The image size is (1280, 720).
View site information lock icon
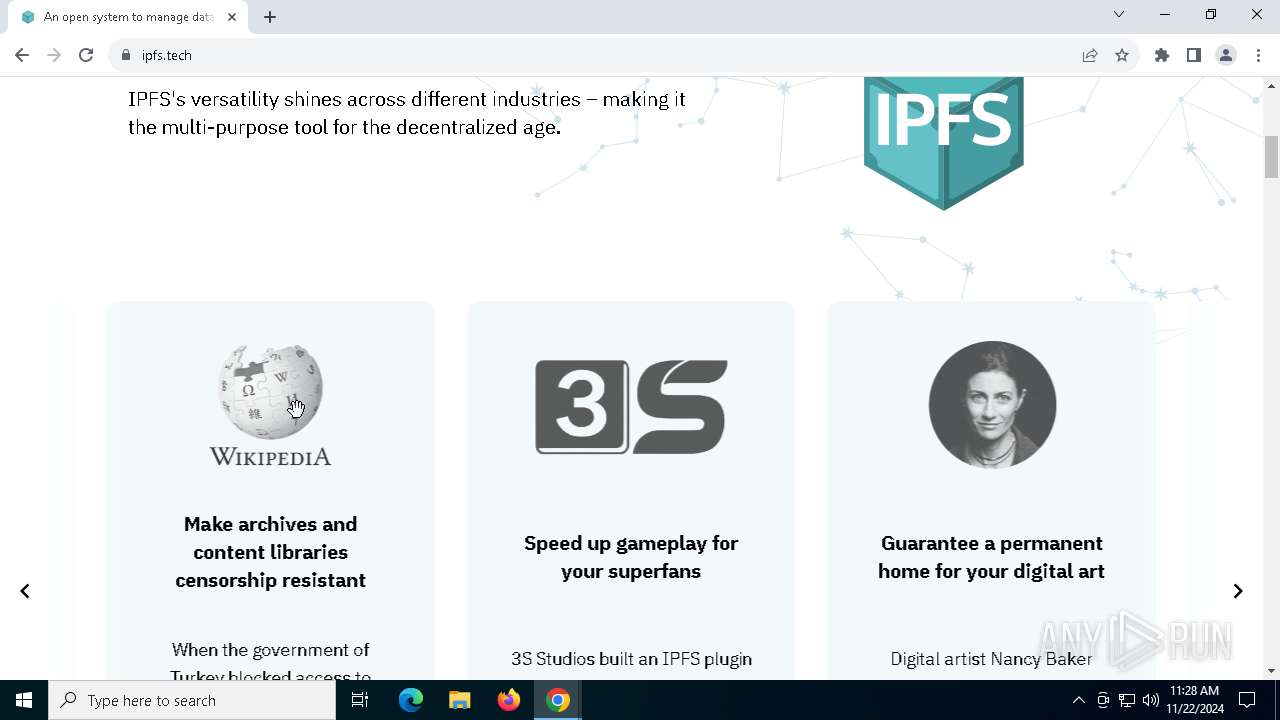pos(126,55)
